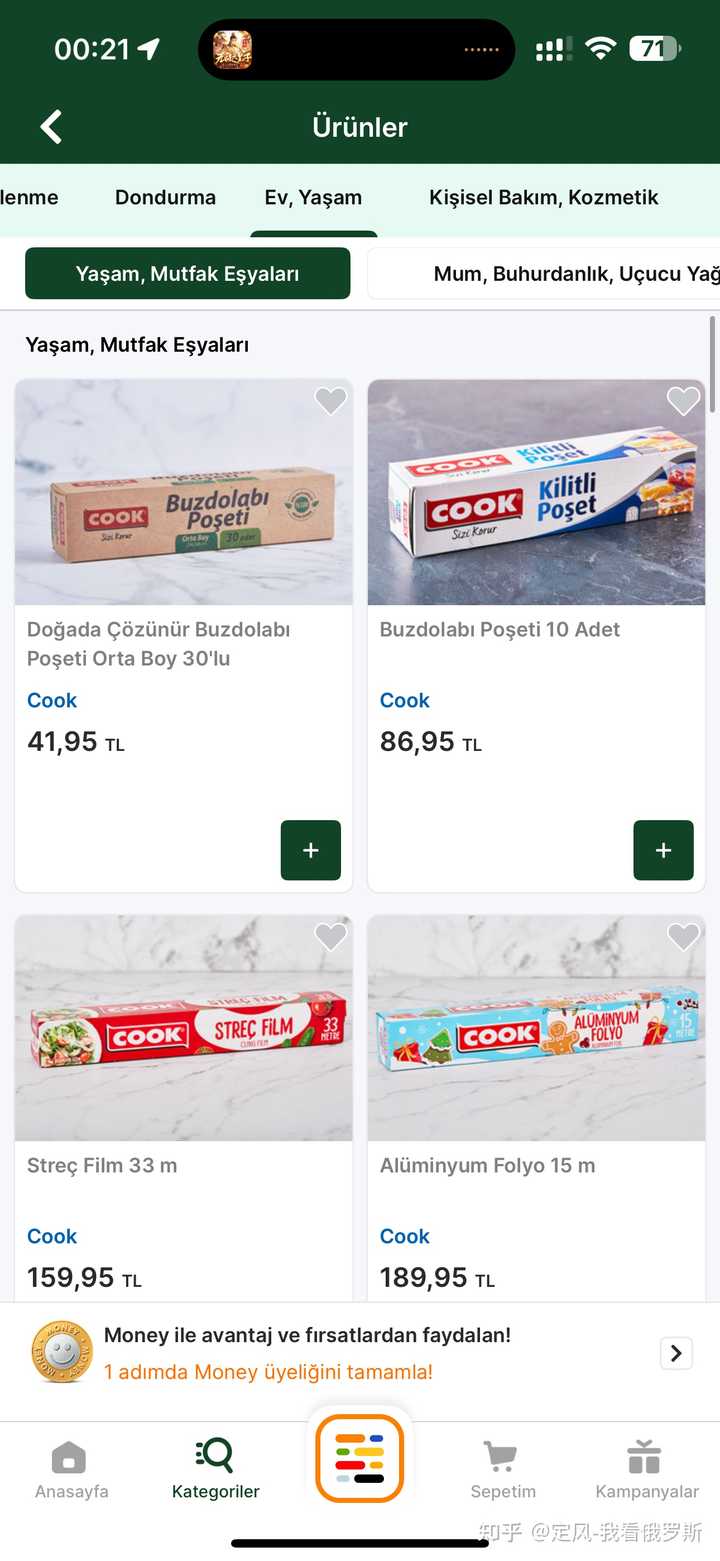Favorite the Buzdolabı Poşeti 10 Adet
The width and height of the screenshot is (720, 1561).
coord(683,401)
